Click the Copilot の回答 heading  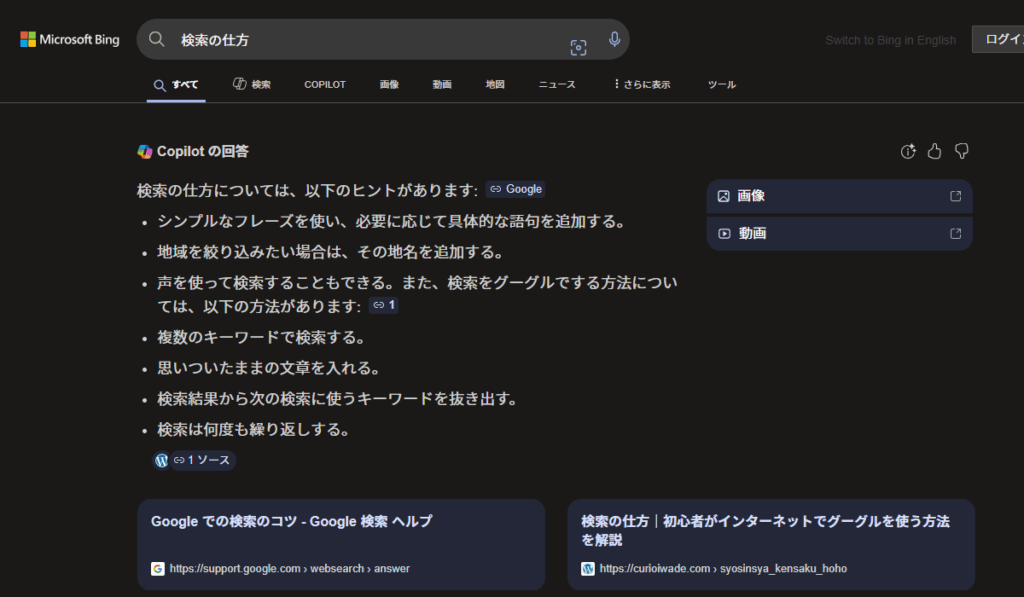[202, 152]
